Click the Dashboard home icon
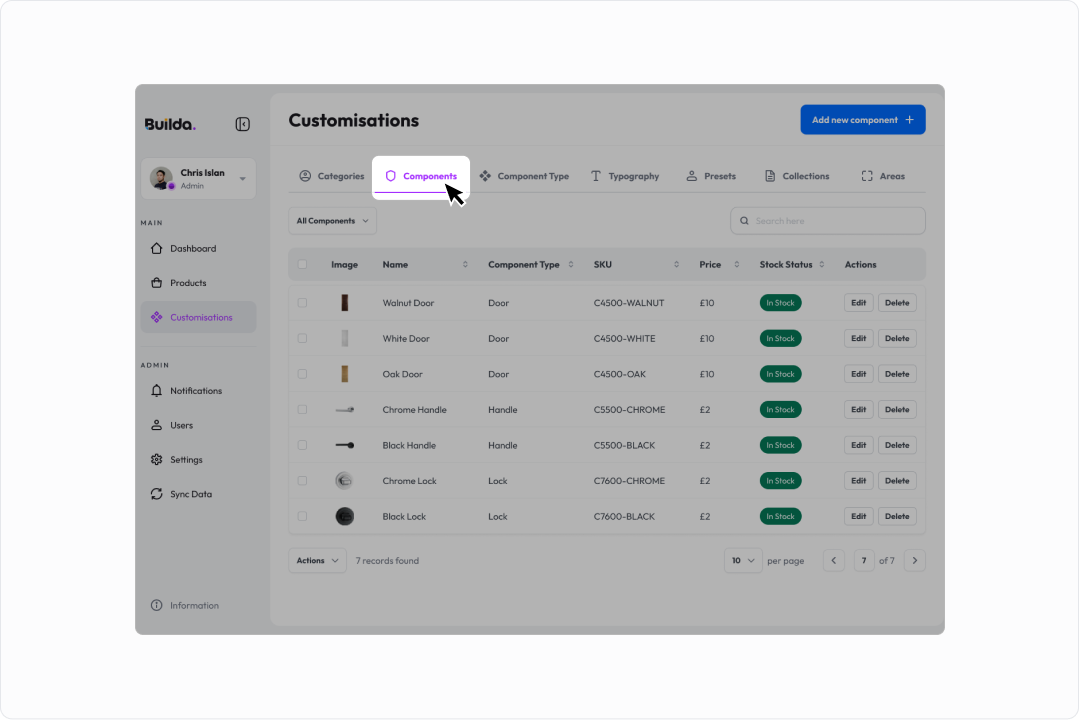This screenshot has width=1079, height=720. [x=157, y=248]
